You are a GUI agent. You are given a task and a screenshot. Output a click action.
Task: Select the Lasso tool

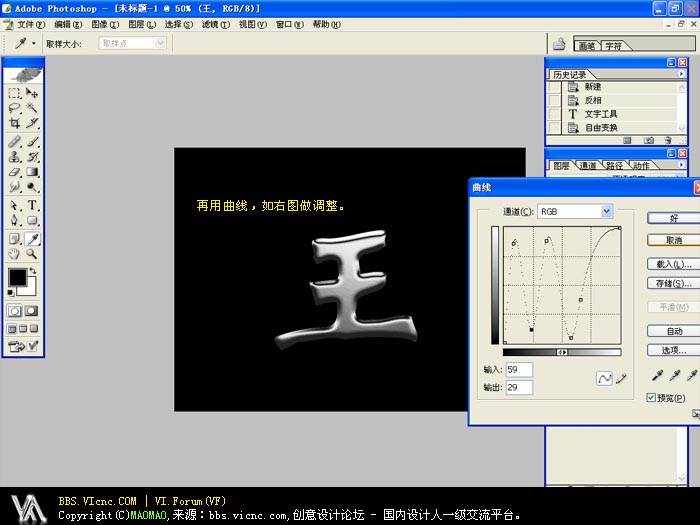[14, 108]
